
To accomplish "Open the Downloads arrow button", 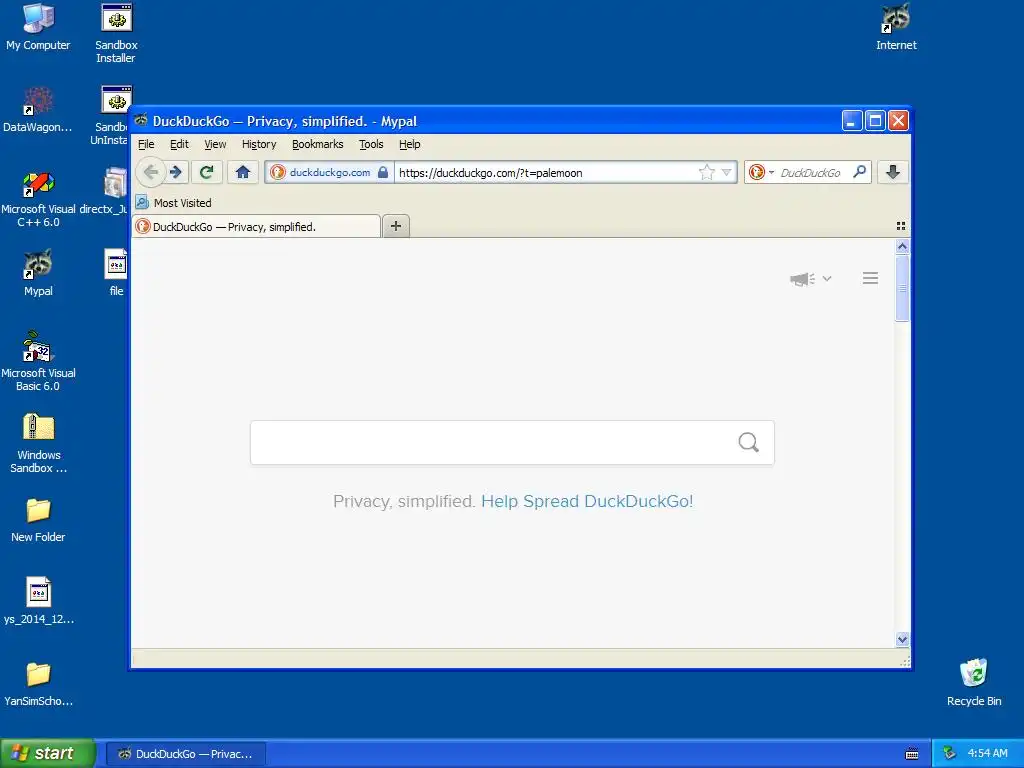I will [x=893, y=172].
